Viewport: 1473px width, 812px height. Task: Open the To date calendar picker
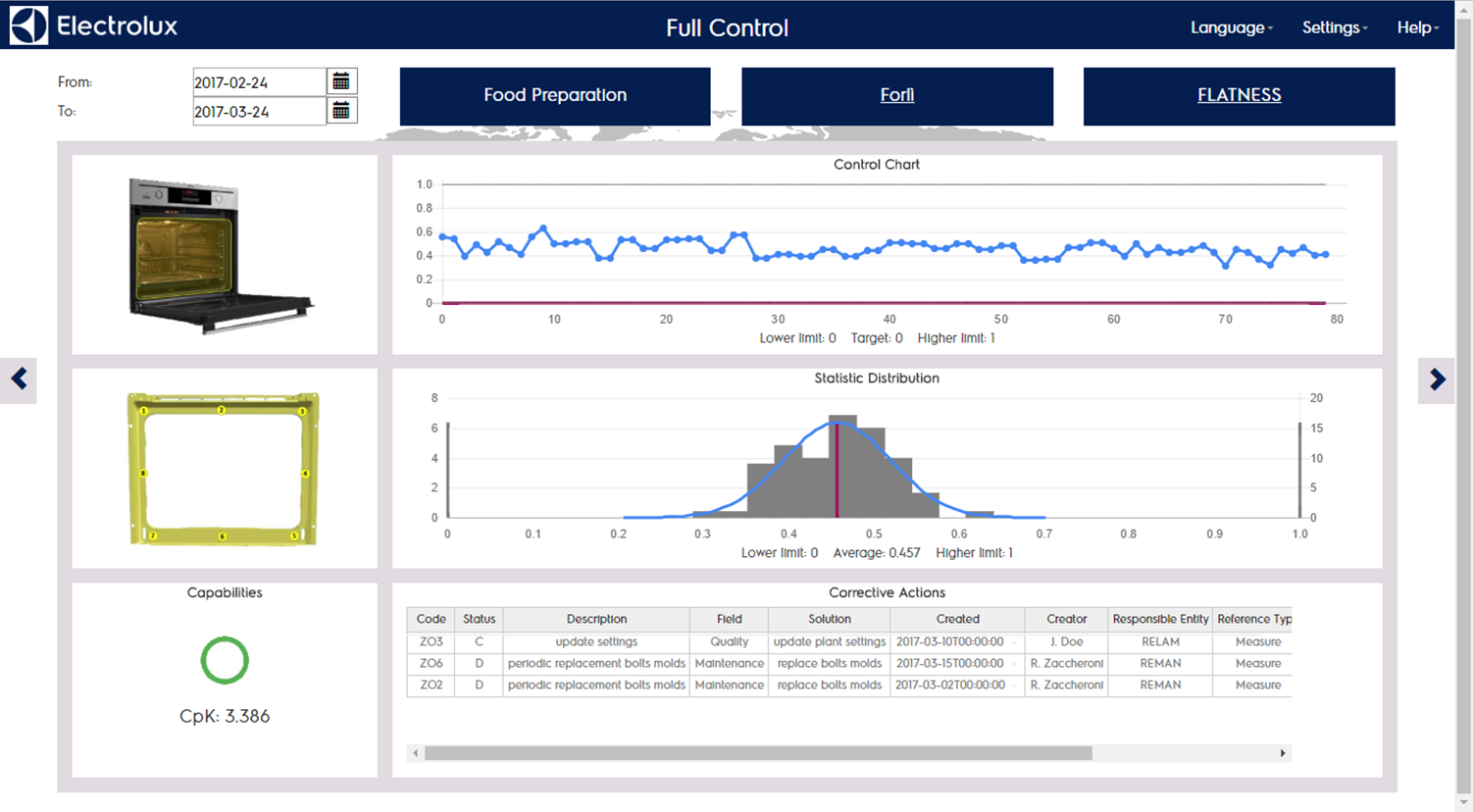coord(341,111)
